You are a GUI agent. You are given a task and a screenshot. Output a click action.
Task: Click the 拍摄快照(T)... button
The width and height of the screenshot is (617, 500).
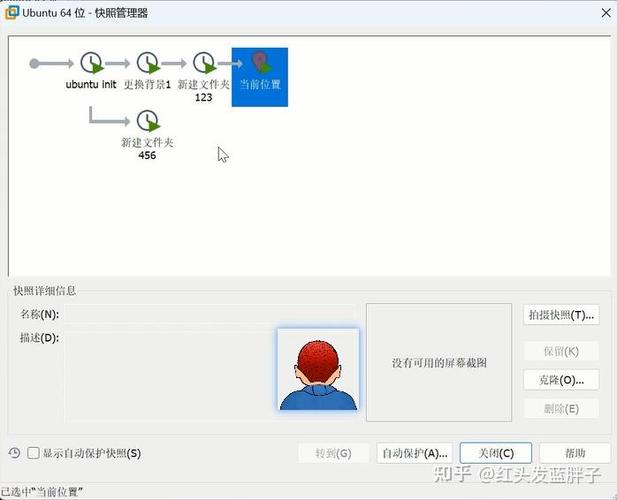coord(561,315)
